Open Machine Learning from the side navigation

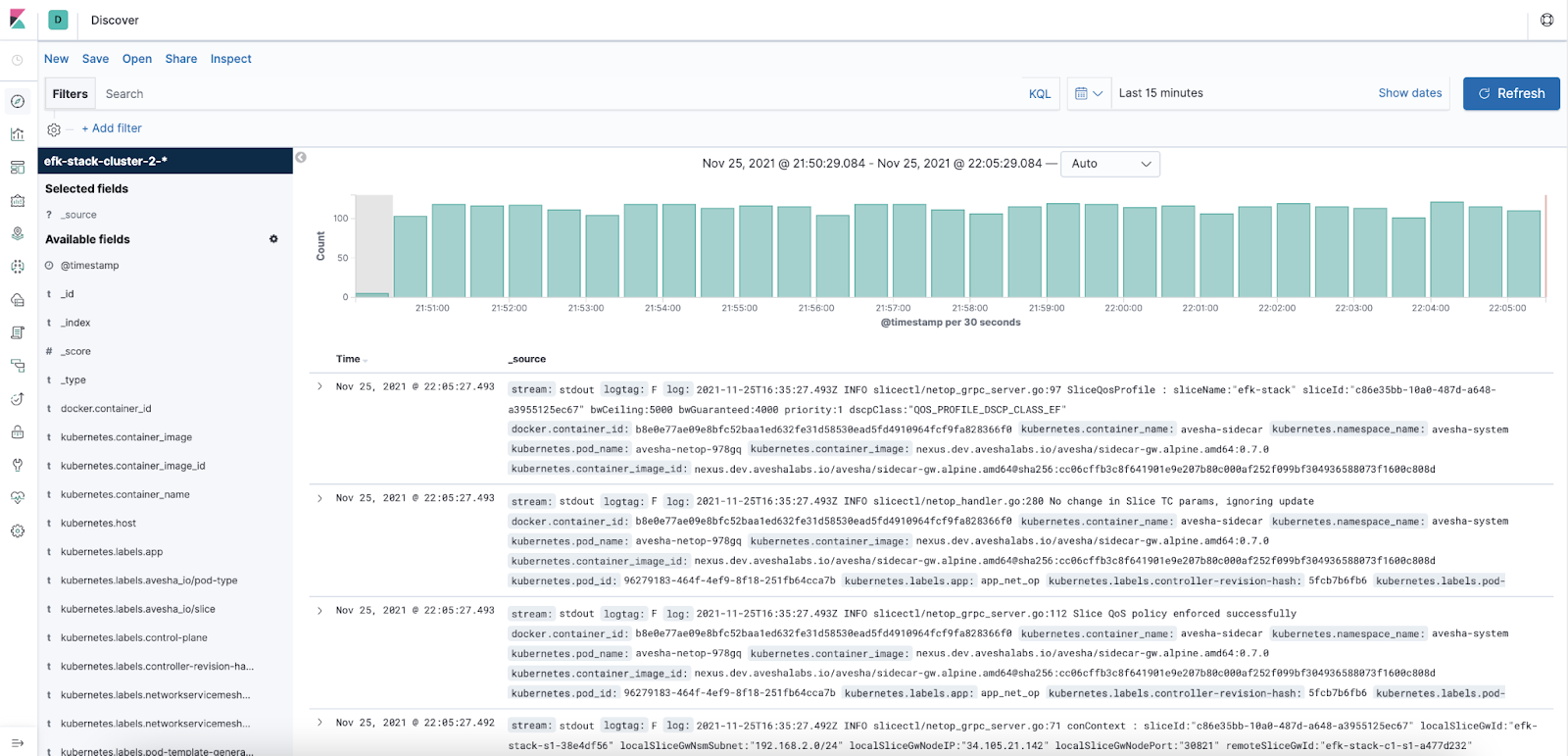point(18,267)
